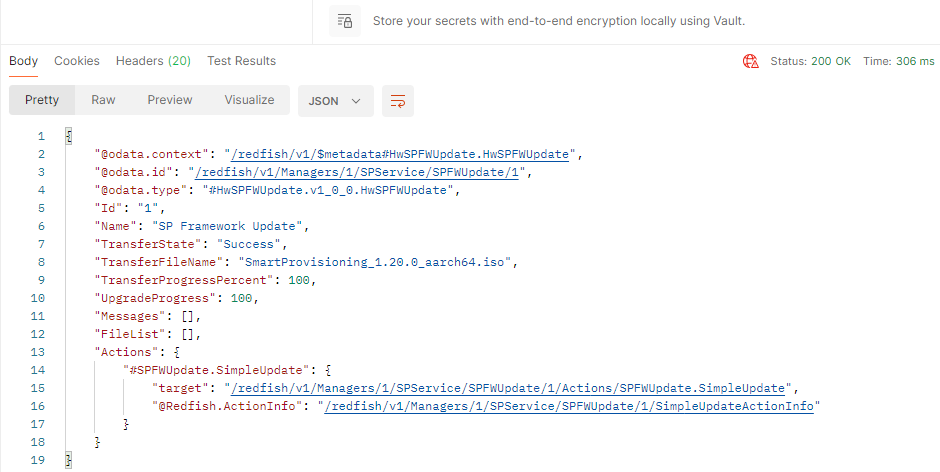Open the @odata.context metadata link

pos(400,154)
